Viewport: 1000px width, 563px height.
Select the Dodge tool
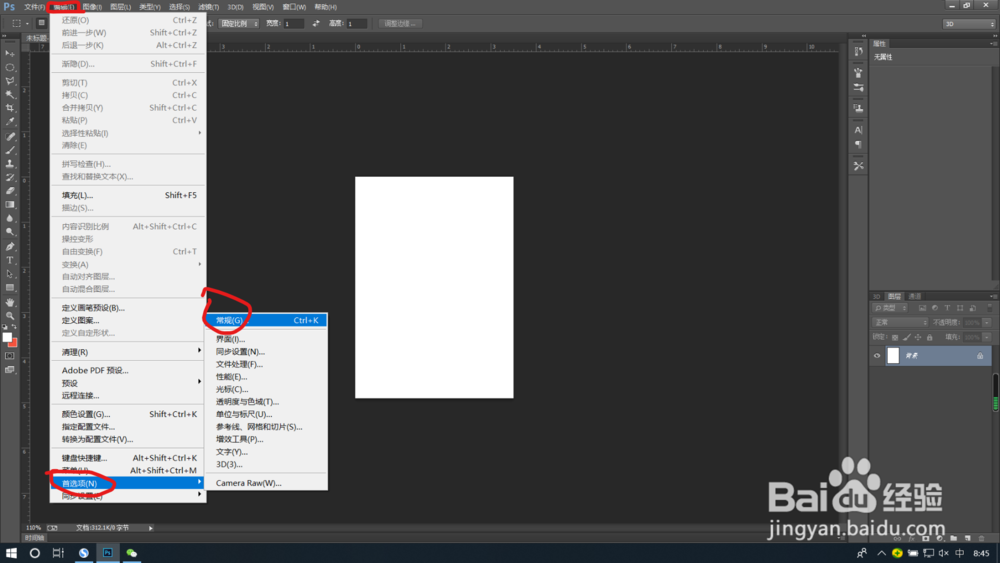click(x=10, y=231)
